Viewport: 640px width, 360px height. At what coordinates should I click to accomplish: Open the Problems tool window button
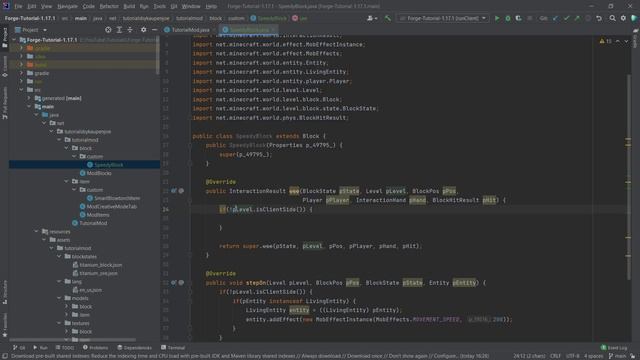95,348
